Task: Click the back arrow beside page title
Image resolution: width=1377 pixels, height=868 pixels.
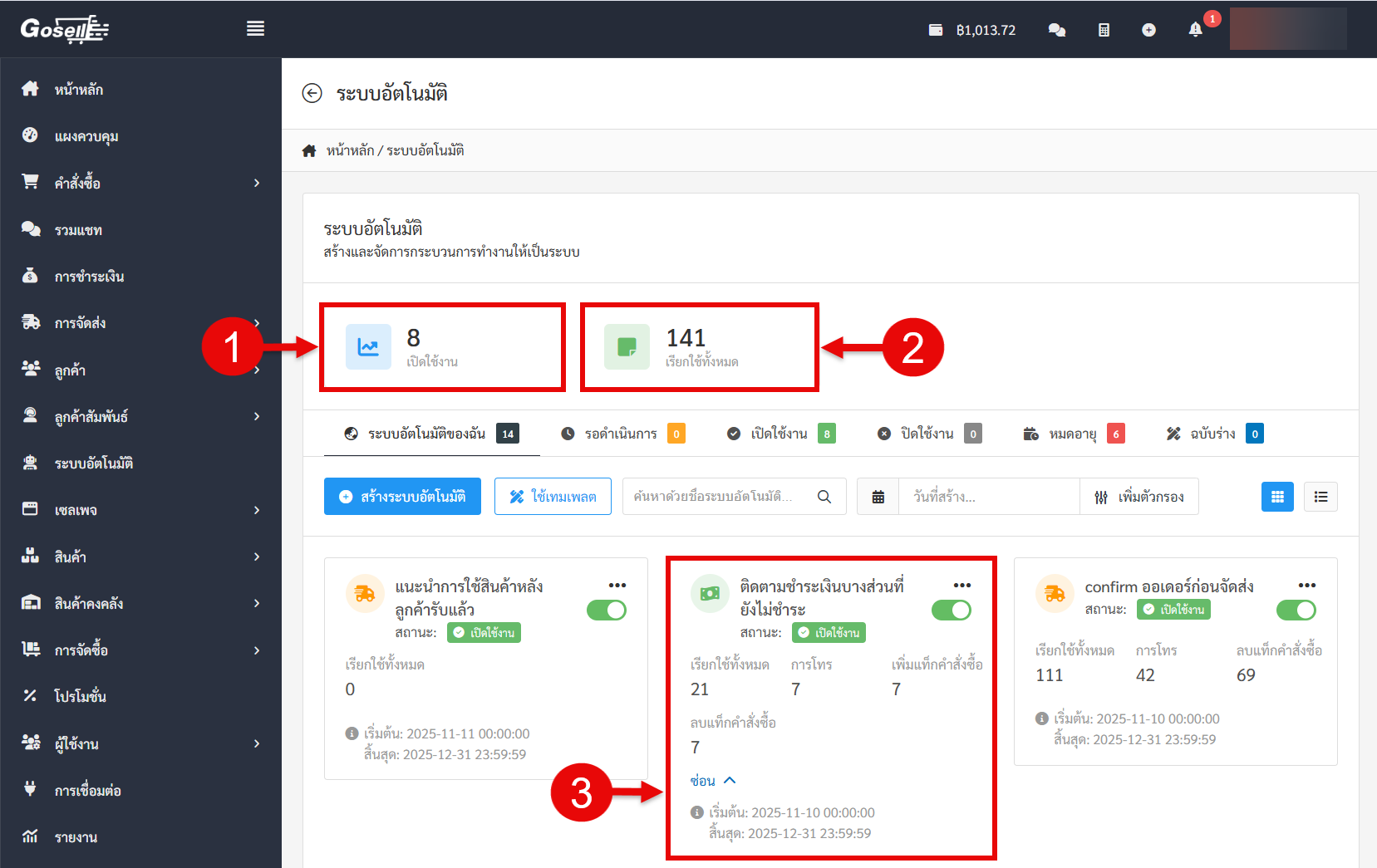Action: (x=312, y=93)
